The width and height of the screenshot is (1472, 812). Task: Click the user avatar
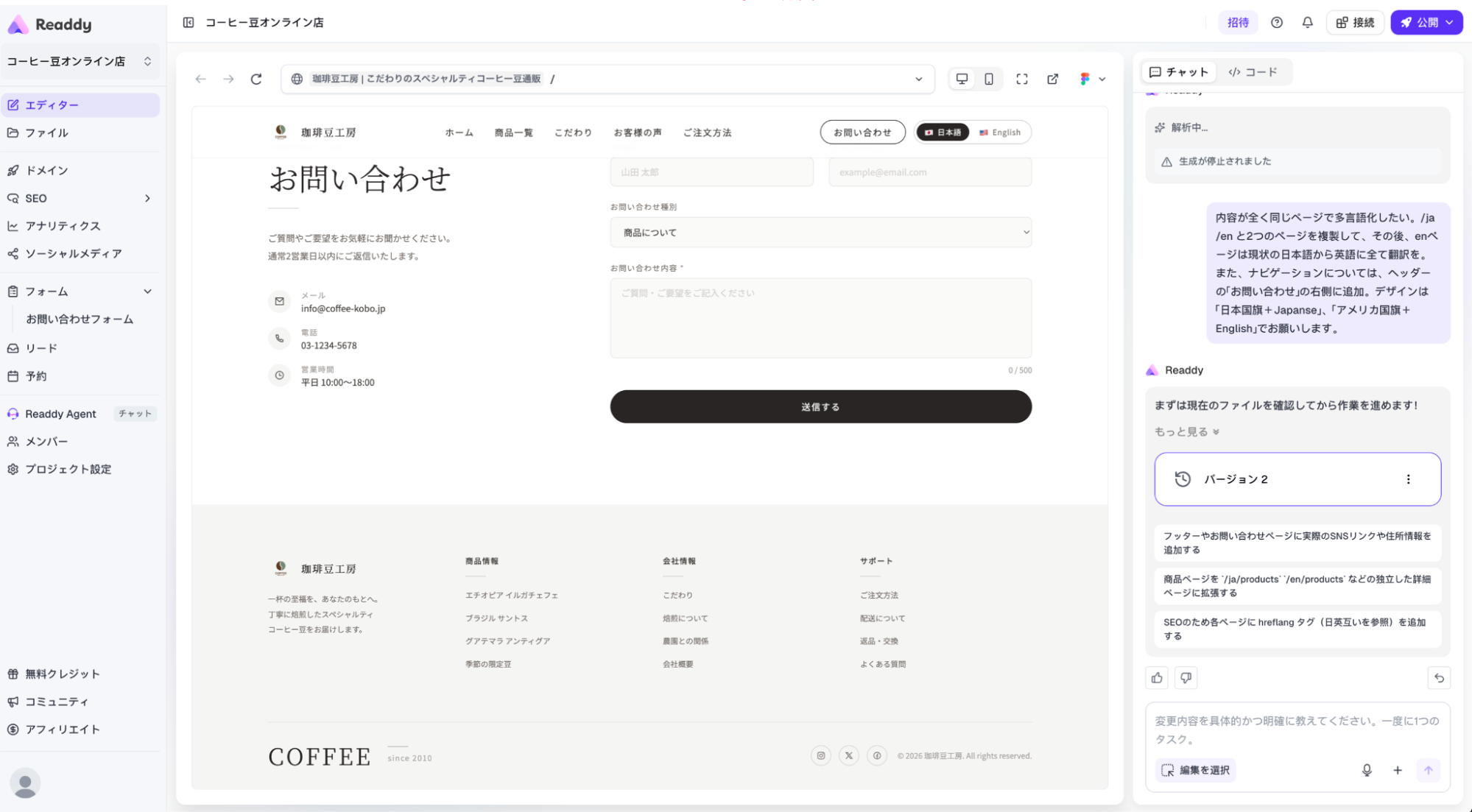pyautogui.click(x=25, y=783)
